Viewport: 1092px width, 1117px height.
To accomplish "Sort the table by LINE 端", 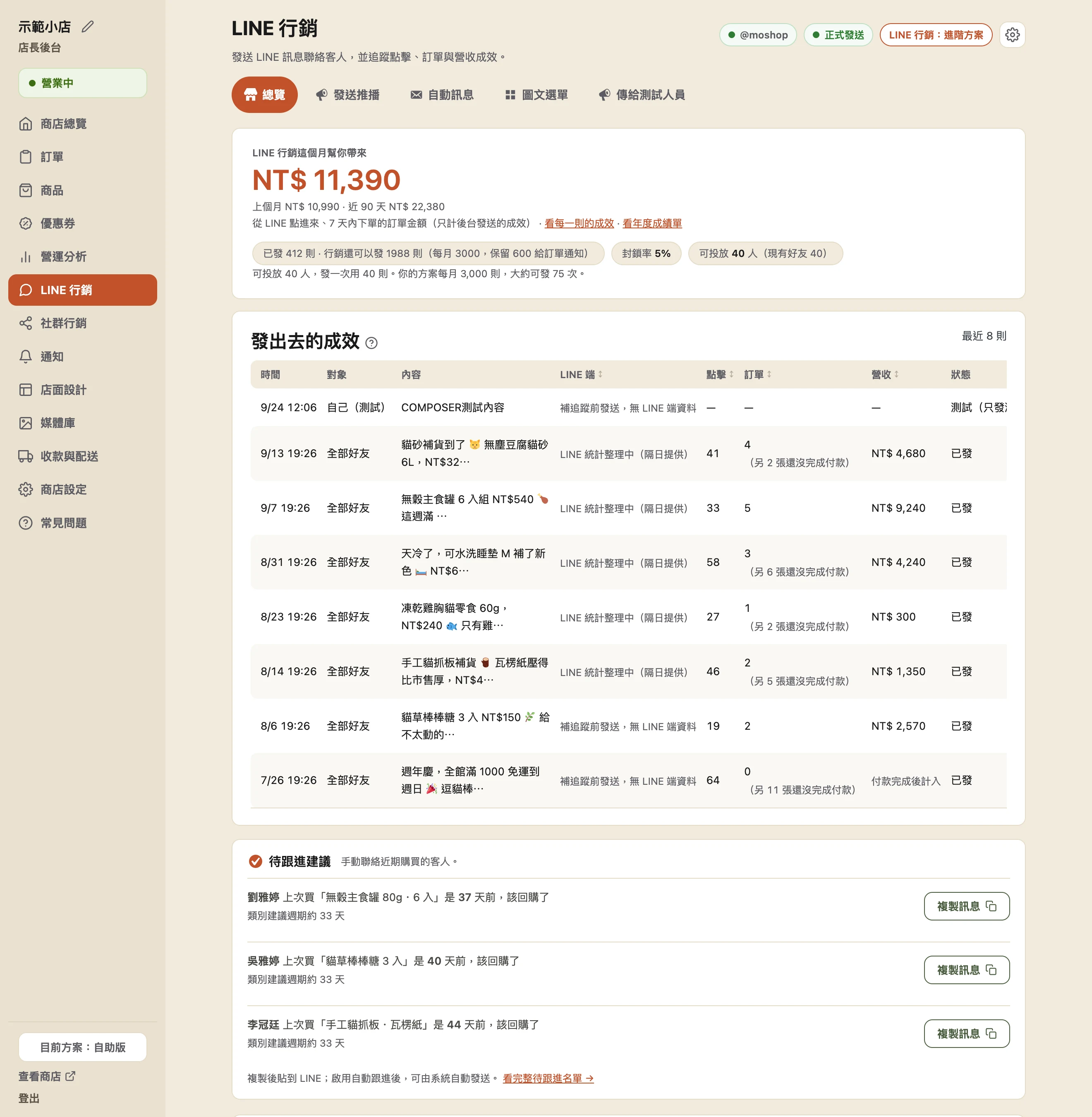I will tap(581, 375).
